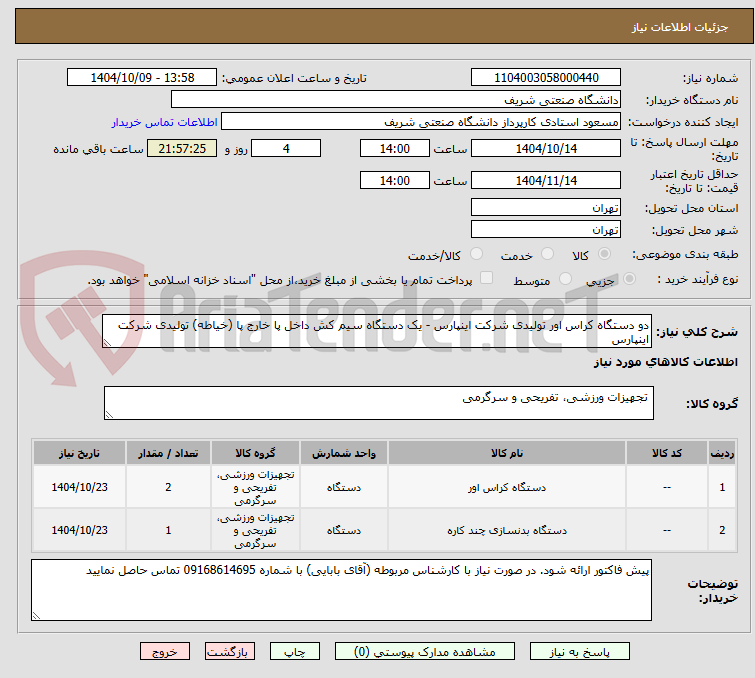Click the price validity date 1404/11/14 field
This screenshot has height=678, width=755.
[546, 180]
